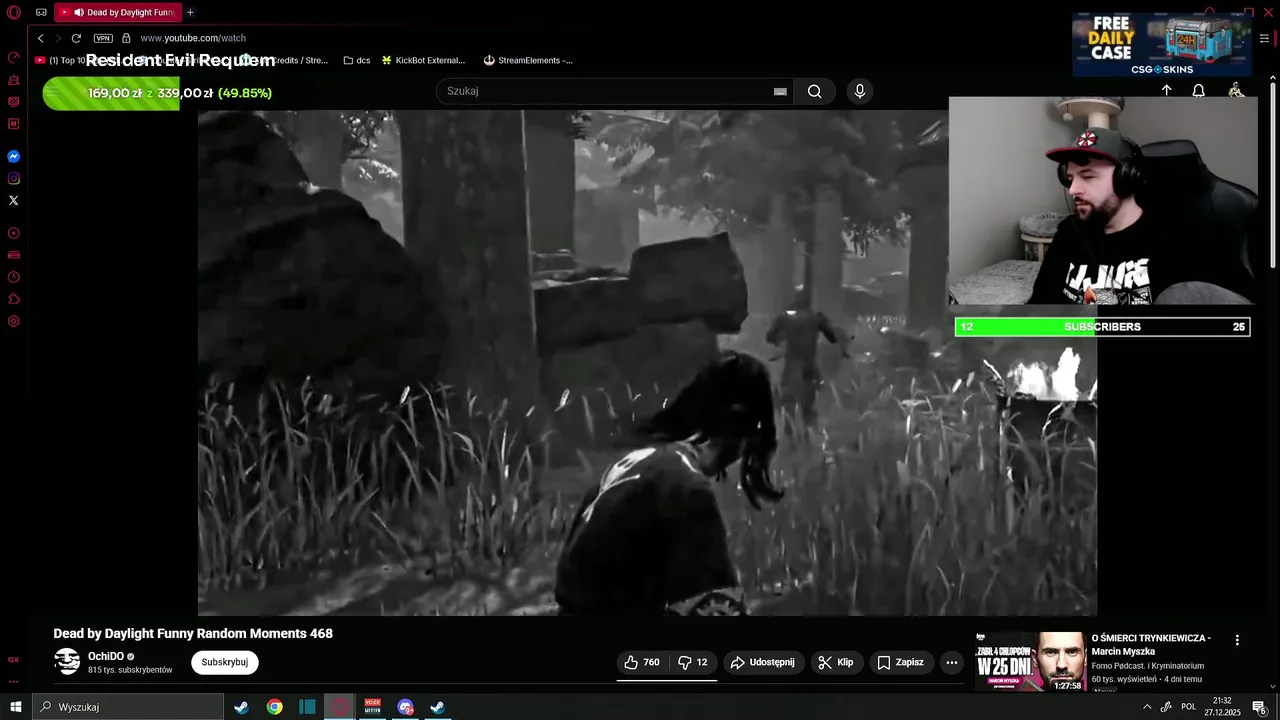Open a new browser tab
The width and height of the screenshot is (1280, 720).
point(190,13)
